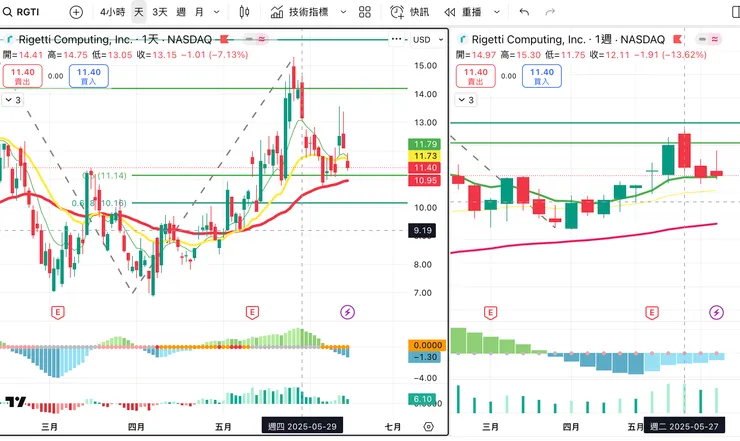The width and height of the screenshot is (740, 441).
Task: Click the daily chart title Rigetti Computing 1天
Action: click(115, 39)
